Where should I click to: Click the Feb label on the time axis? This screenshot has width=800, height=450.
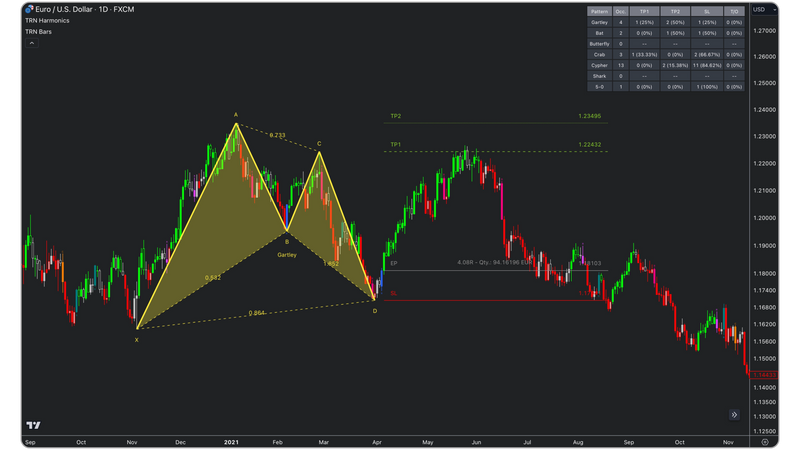point(278,442)
